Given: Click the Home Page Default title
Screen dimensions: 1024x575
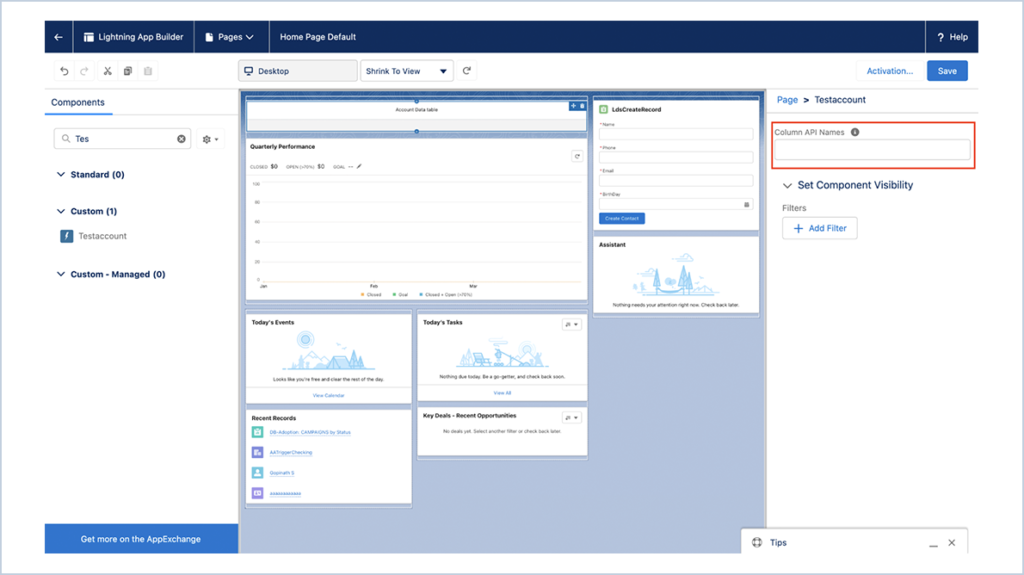Looking at the screenshot, I should (318, 37).
